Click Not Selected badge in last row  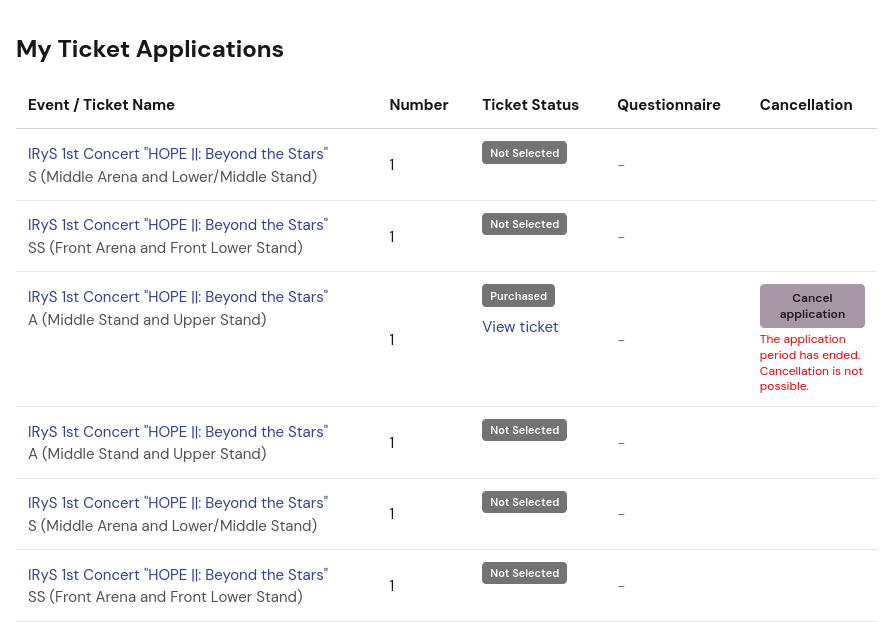point(525,573)
